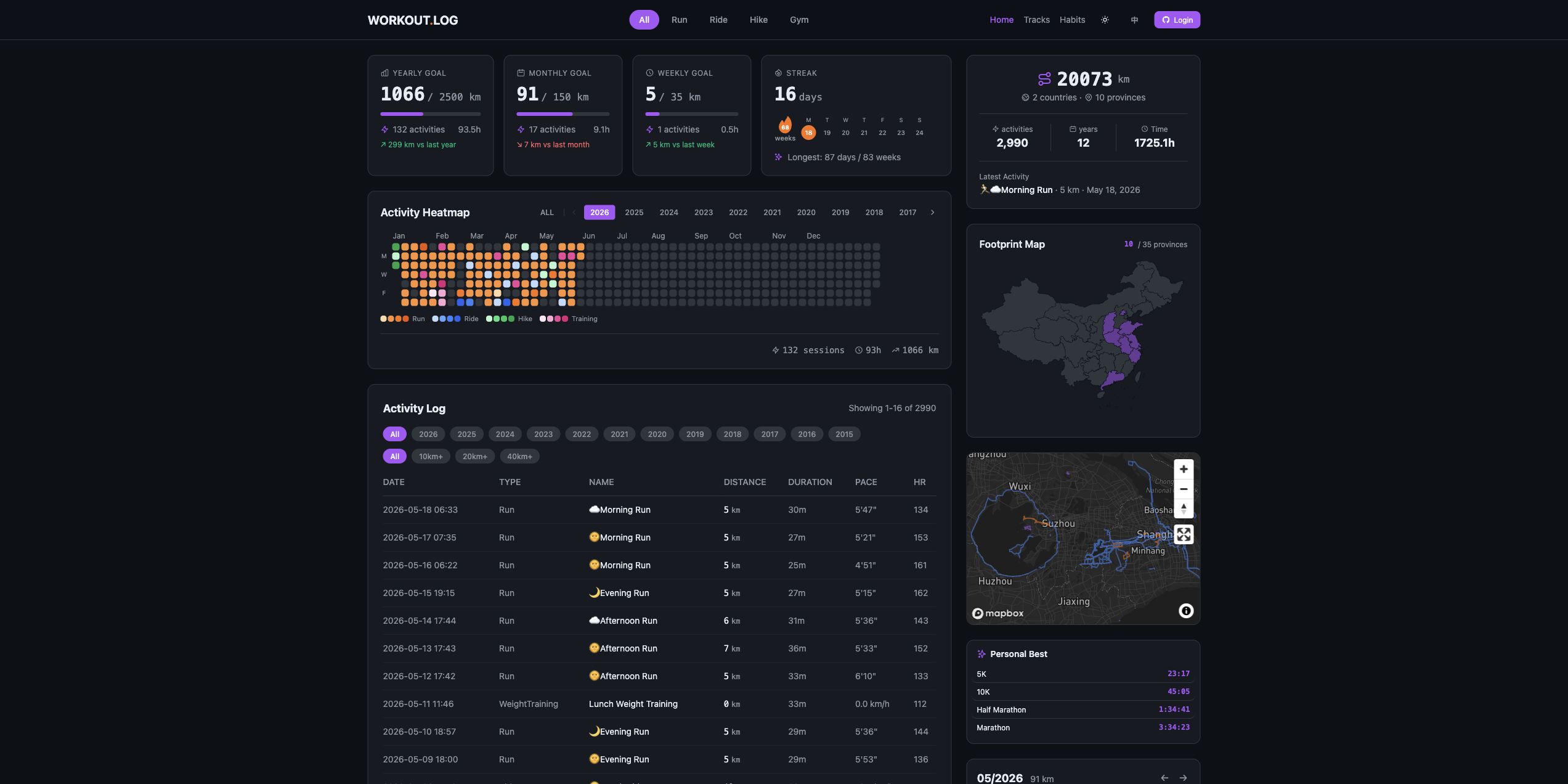Image resolution: width=1568 pixels, height=784 pixels.
Task: Click the DATE column header
Action: point(394,482)
